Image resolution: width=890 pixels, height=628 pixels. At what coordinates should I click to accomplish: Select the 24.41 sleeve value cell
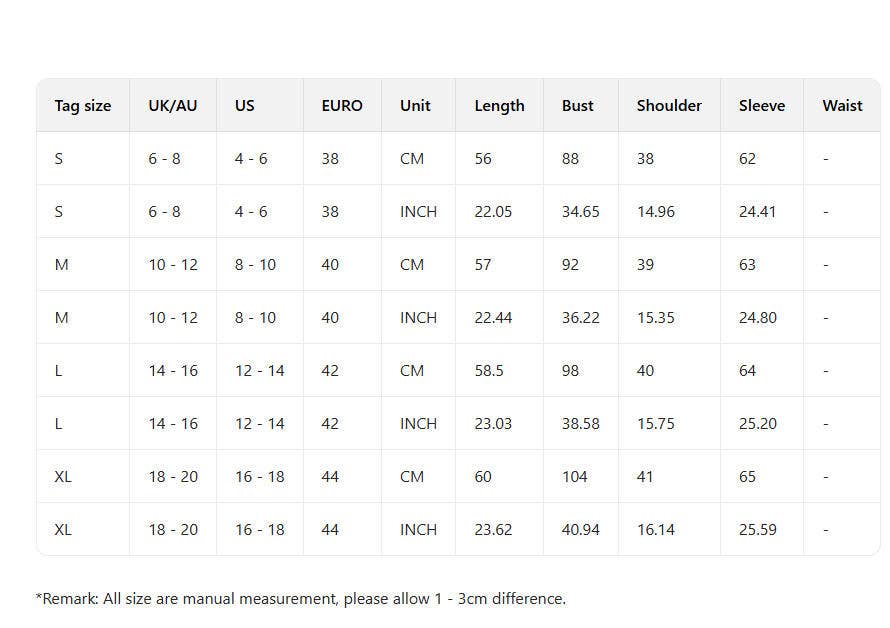click(x=758, y=211)
